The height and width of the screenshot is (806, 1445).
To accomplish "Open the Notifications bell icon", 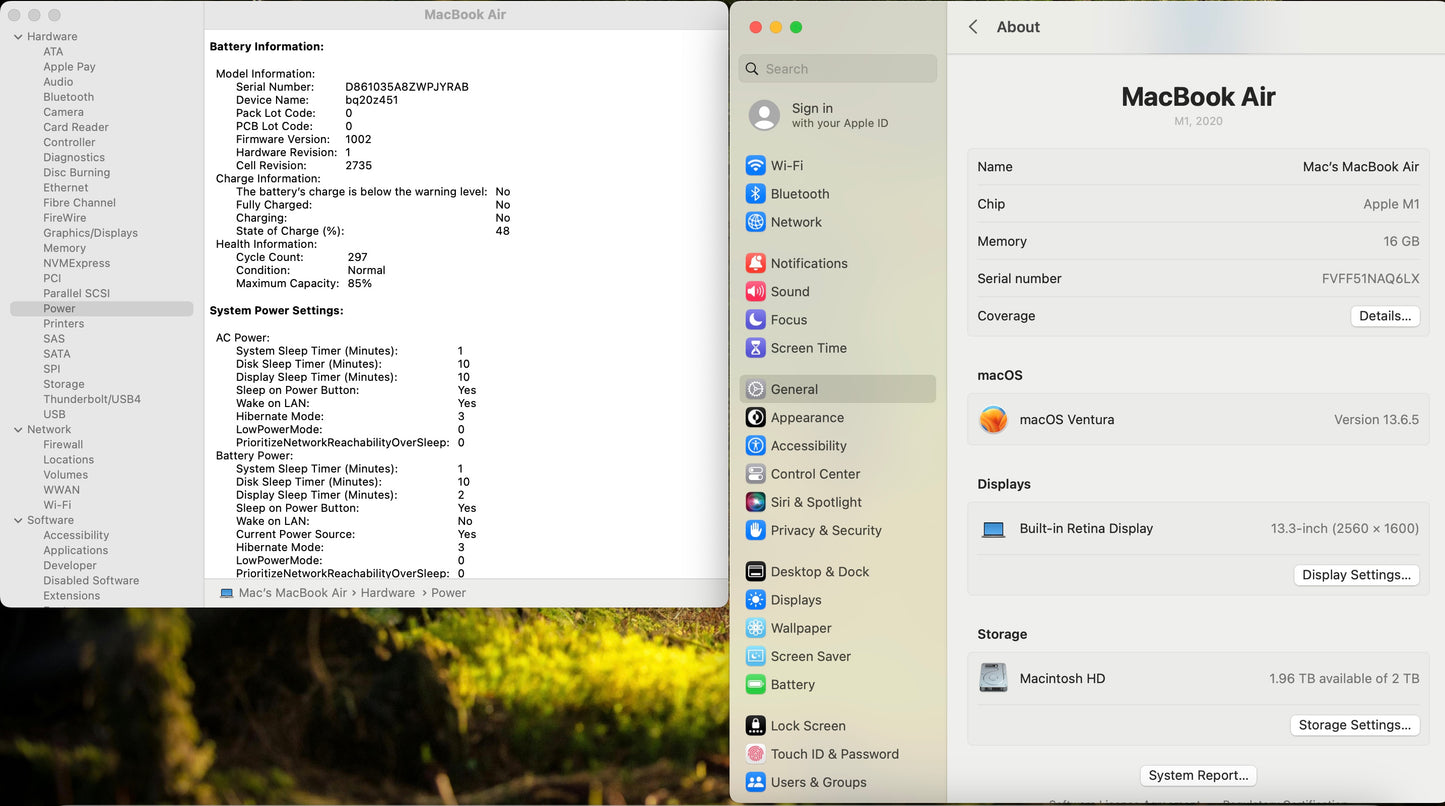I will 755,264.
